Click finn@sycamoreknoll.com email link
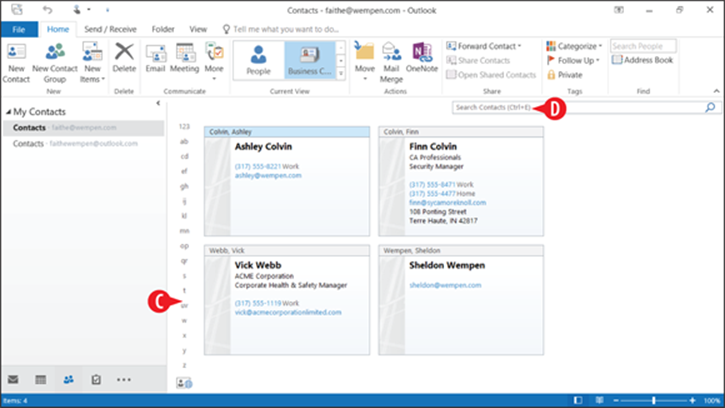 448,203
